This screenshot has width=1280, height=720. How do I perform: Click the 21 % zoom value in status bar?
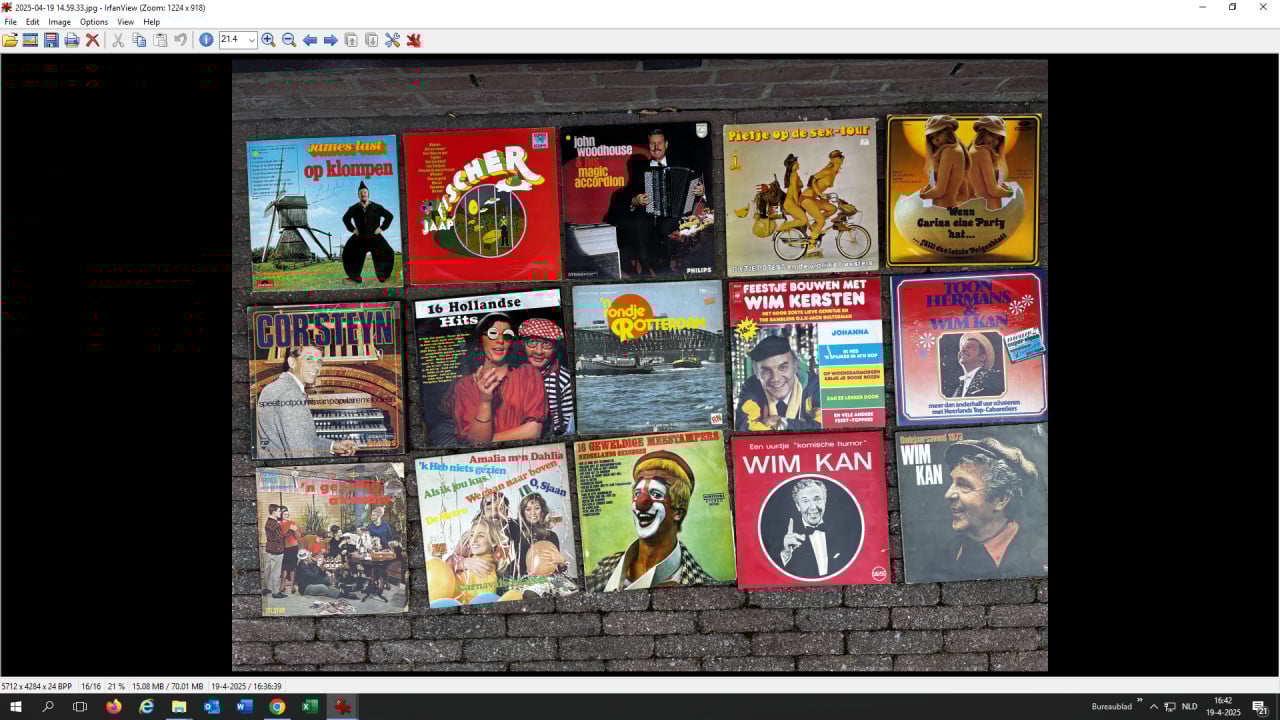click(x=116, y=686)
